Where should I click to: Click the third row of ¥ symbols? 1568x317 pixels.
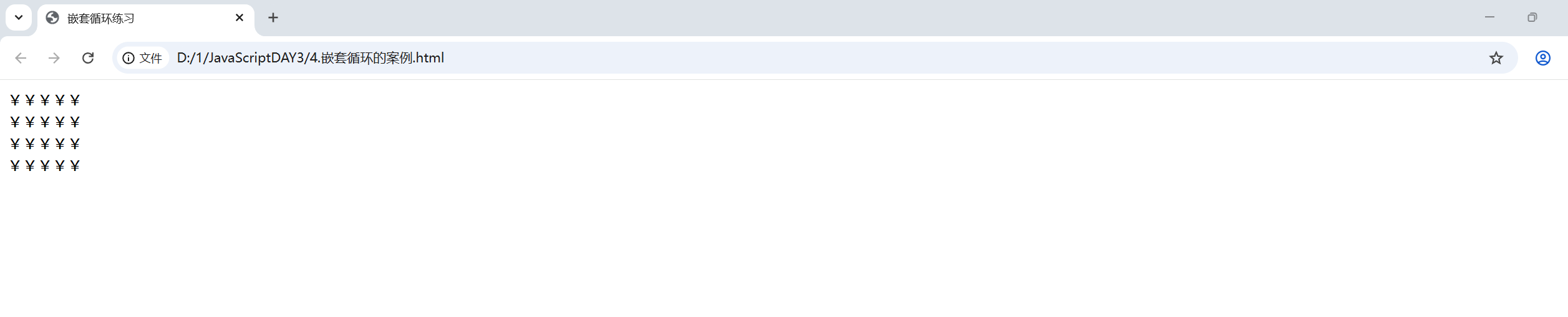pyautogui.click(x=45, y=144)
